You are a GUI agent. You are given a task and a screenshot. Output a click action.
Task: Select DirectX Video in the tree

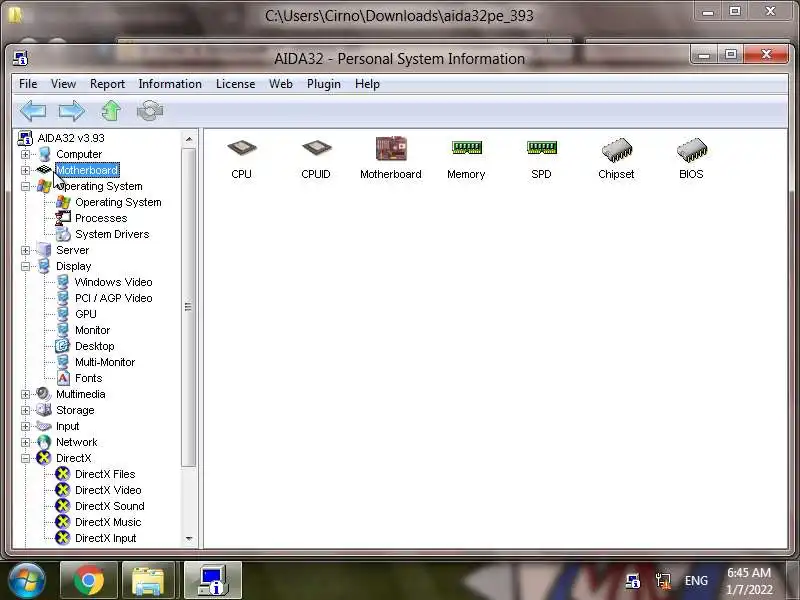[x=108, y=490]
